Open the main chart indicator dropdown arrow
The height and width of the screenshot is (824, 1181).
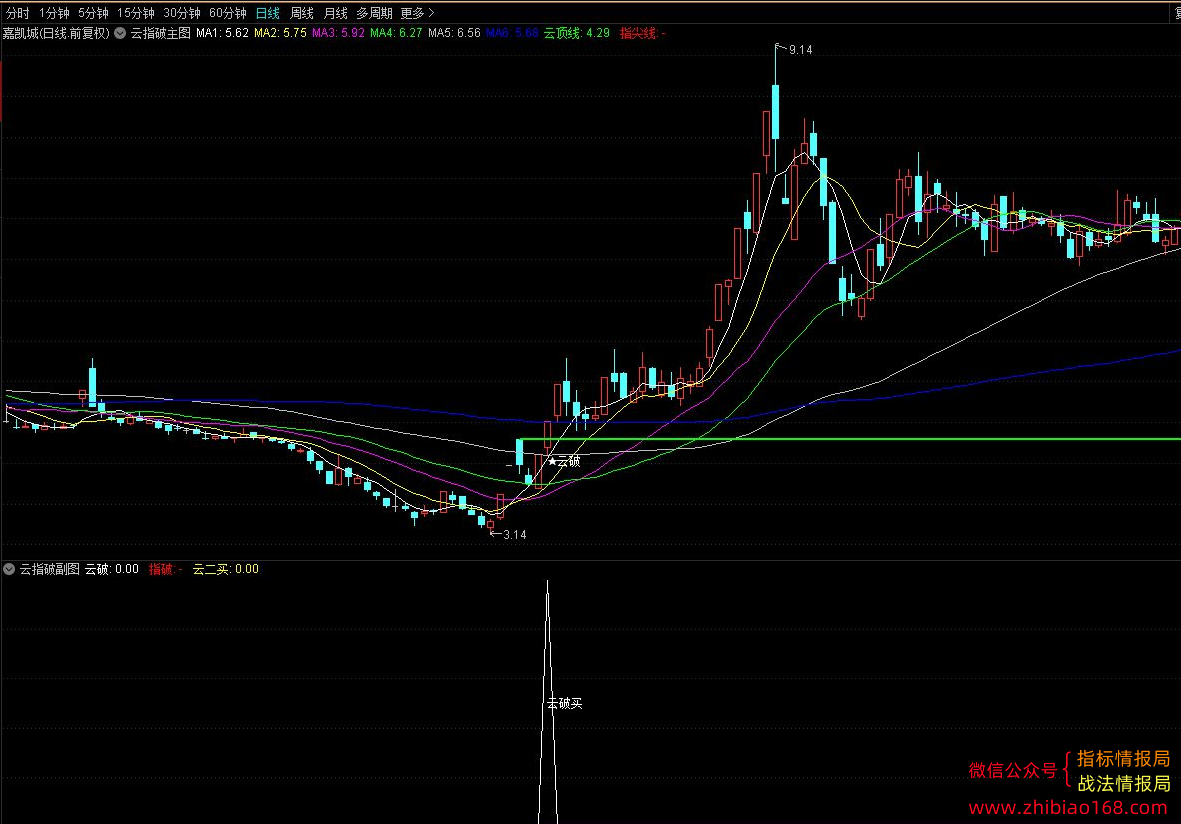pos(120,33)
